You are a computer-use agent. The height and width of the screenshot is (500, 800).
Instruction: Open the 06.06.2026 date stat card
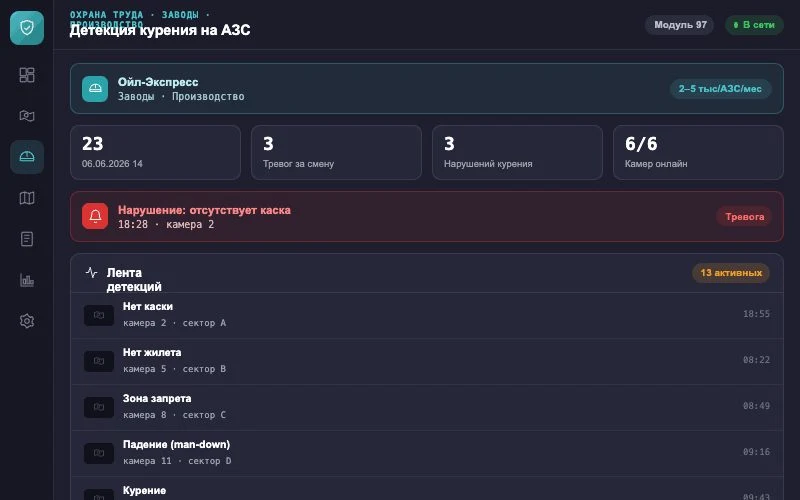coord(155,153)
